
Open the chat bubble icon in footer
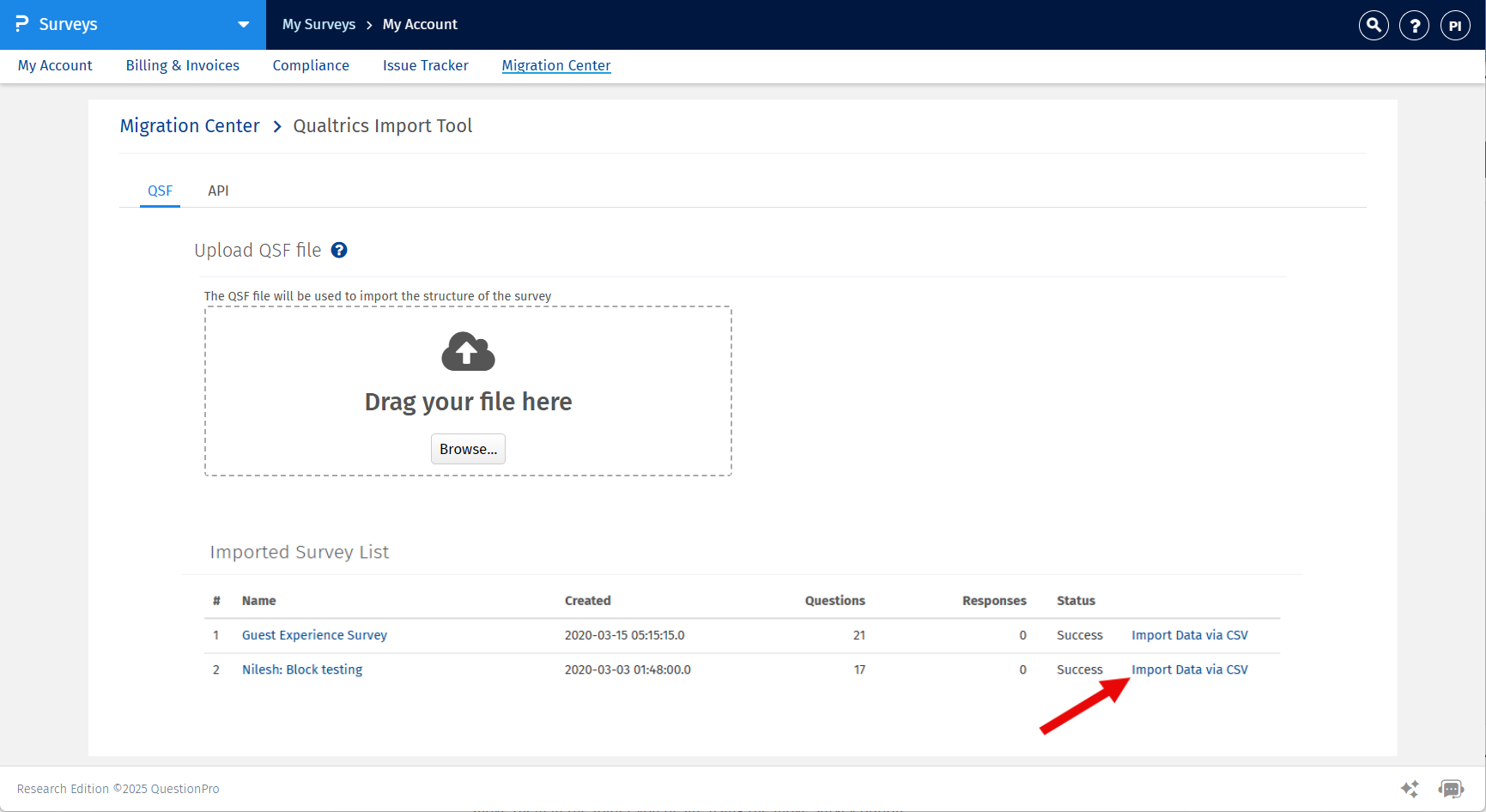[1451, 788]
